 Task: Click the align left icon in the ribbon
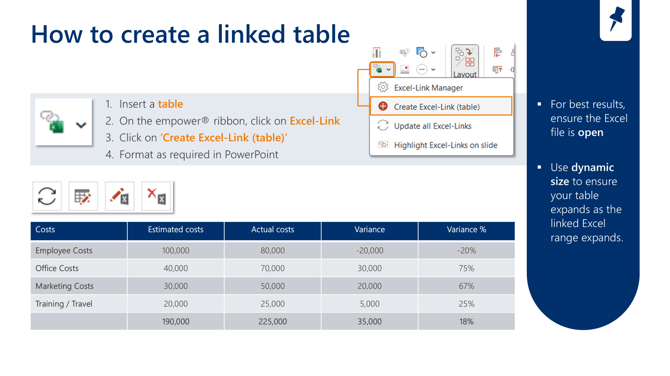(x=497, y=53)
